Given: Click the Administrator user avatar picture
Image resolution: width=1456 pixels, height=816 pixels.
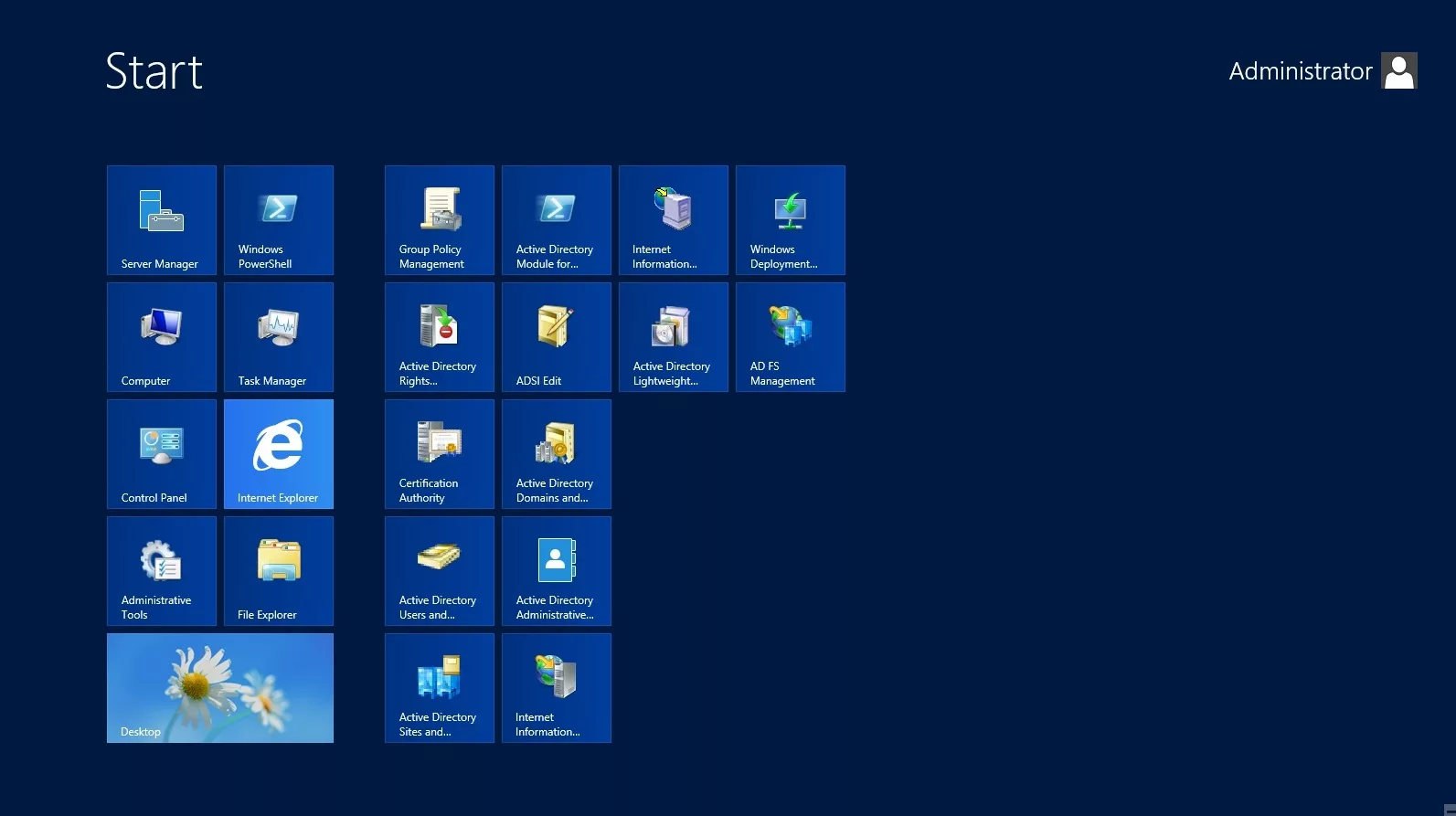Looking at the screenshot, I should click(x=1399, y=70).
